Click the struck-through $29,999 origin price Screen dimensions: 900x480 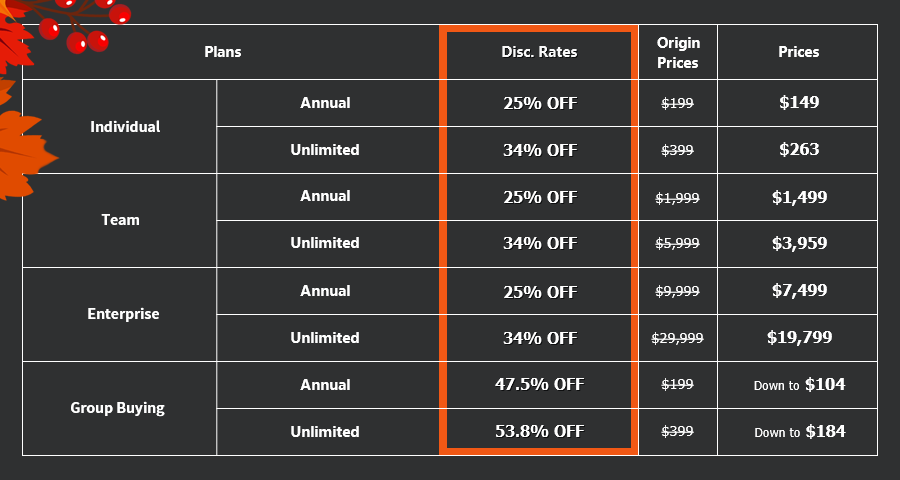click(x=677, y=338)
